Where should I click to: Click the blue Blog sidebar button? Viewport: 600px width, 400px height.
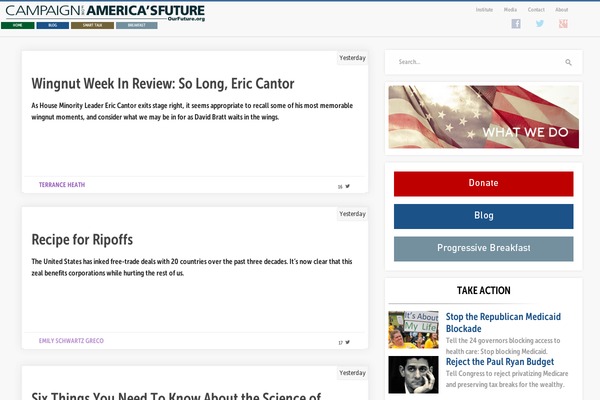pos(484,216)
